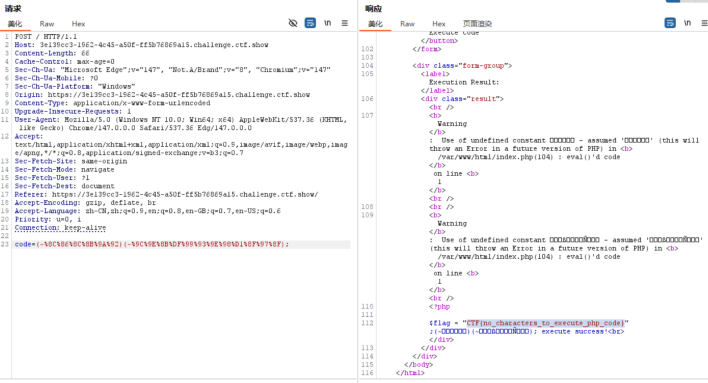Click the first 'Warning' text in response
Screen dimensions: 708x383
pos(452,124)
